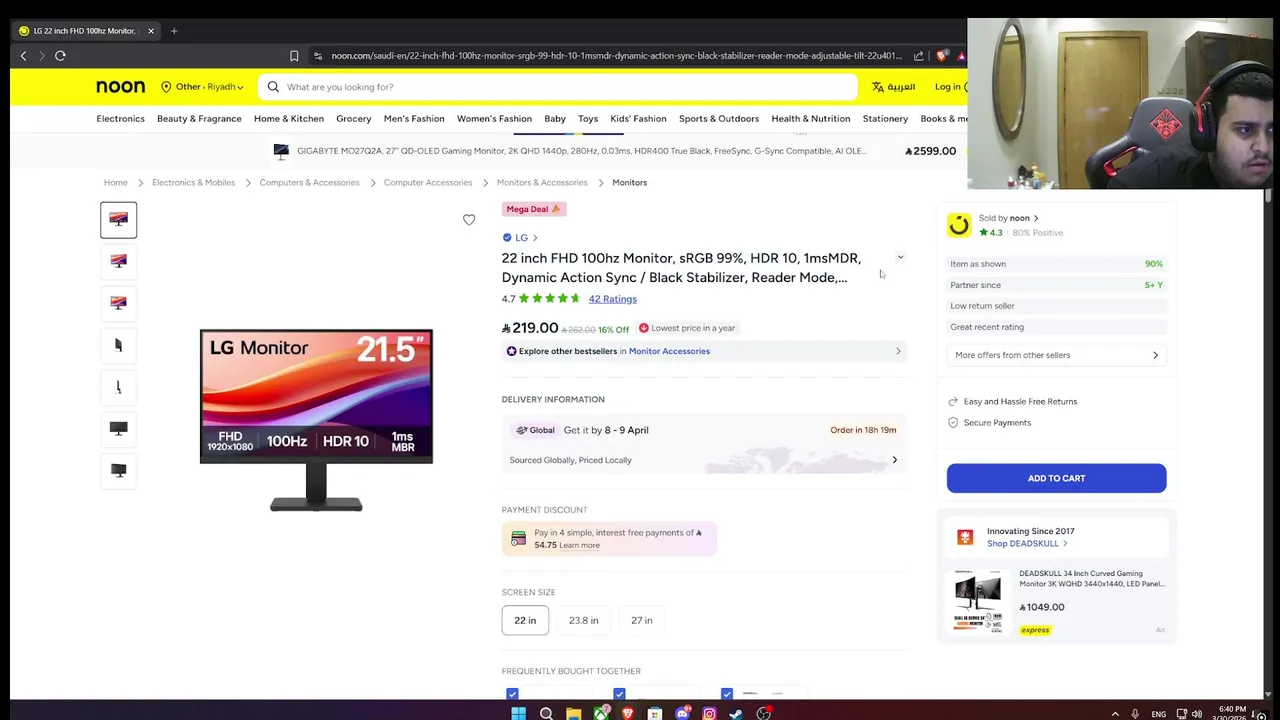This screenshot has width=1280, height=720.
Task: Click the noon logo
Action: 120,87
